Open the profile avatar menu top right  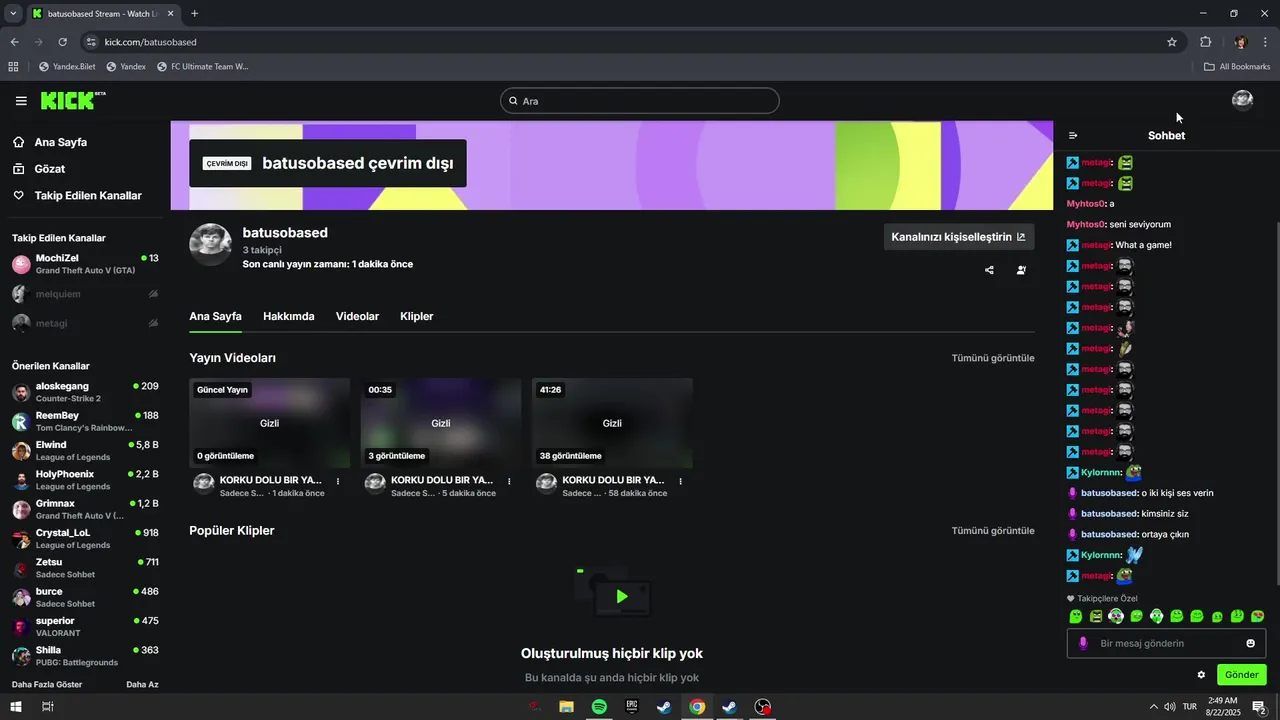1242,100
